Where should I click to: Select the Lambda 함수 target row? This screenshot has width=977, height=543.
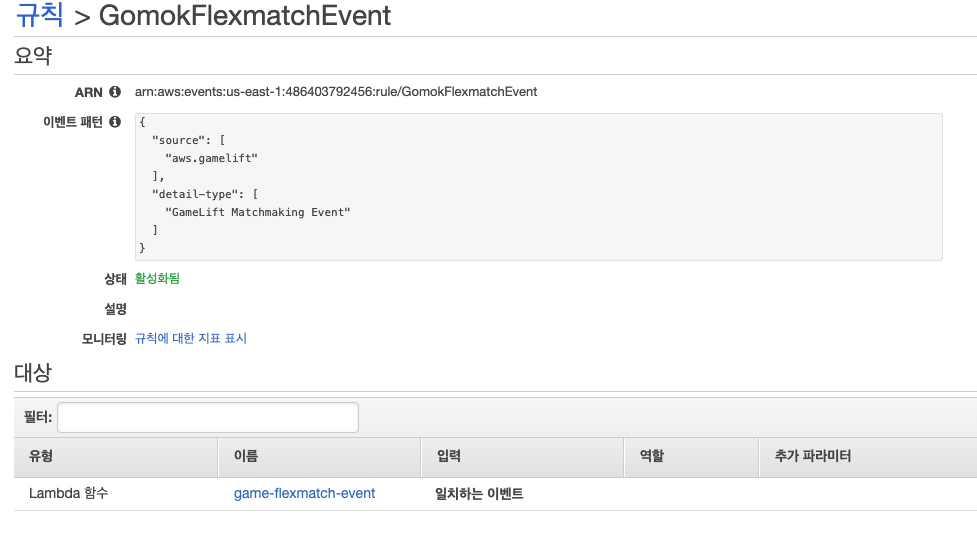point(495,494)
